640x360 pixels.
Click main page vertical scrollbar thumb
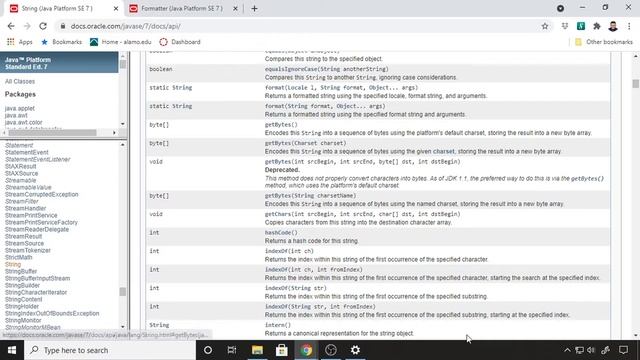pos(636,84)
